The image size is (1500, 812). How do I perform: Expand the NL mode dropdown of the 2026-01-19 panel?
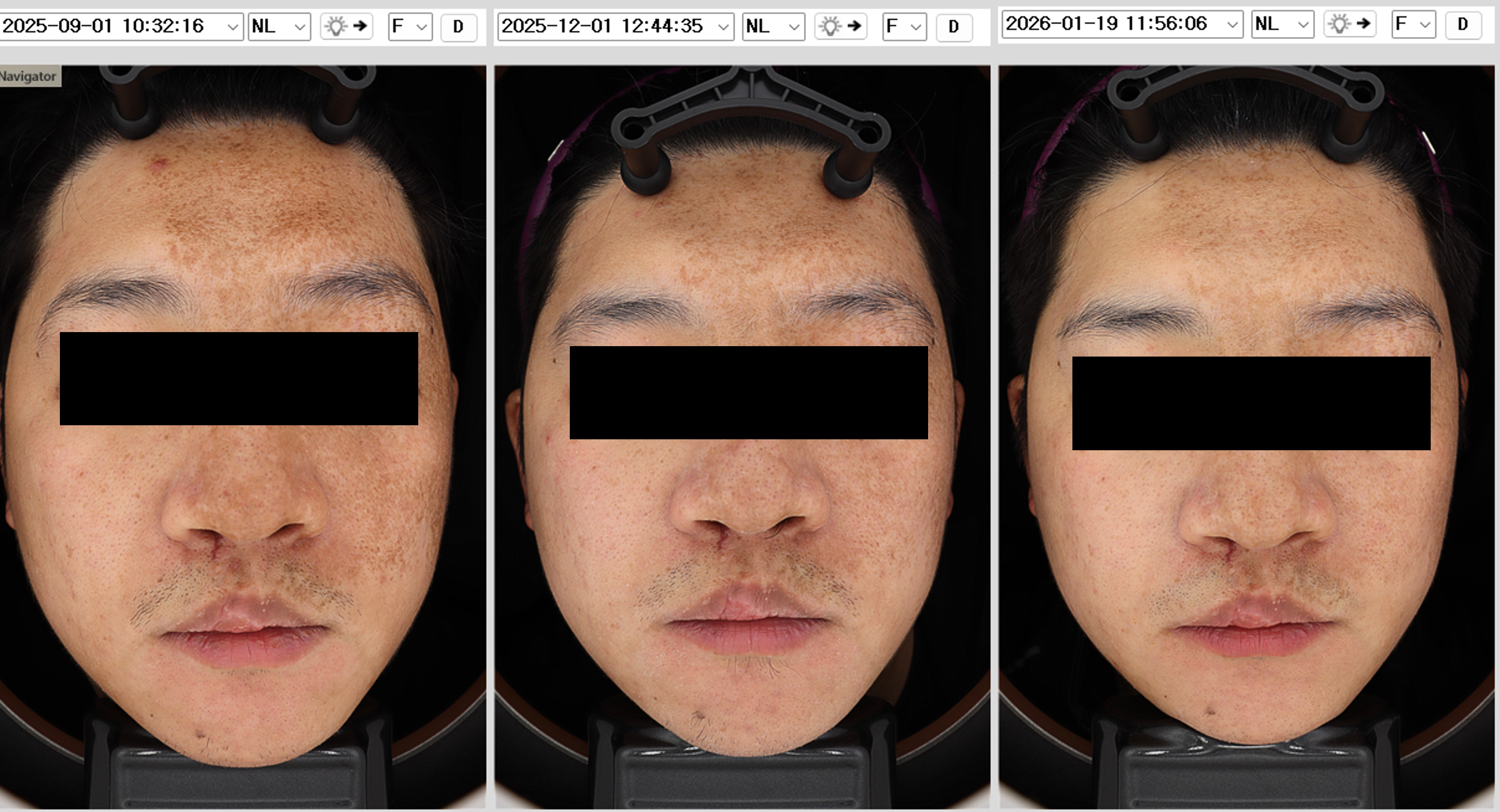[1283, 24]
